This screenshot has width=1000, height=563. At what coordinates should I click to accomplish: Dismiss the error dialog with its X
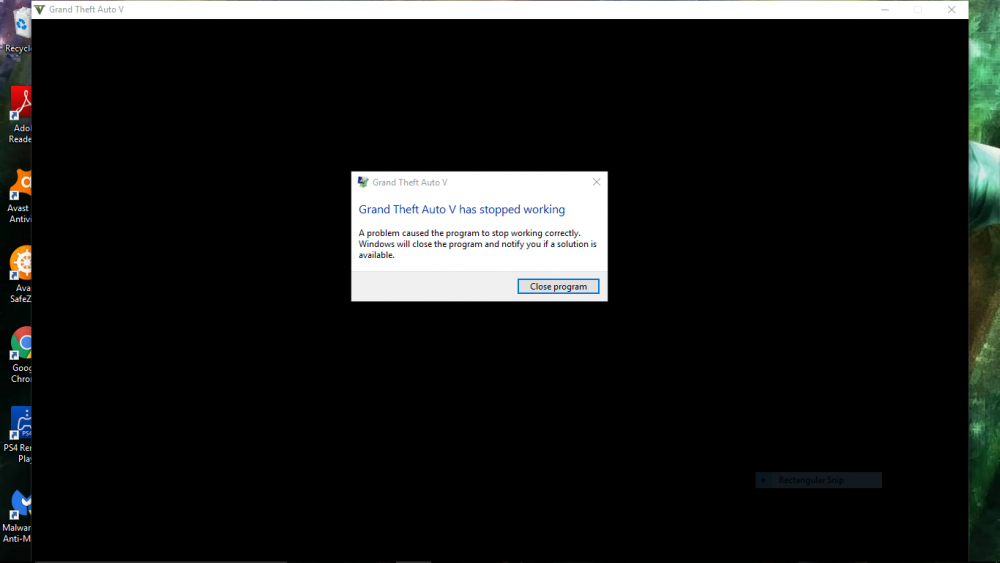coord(596,182)
